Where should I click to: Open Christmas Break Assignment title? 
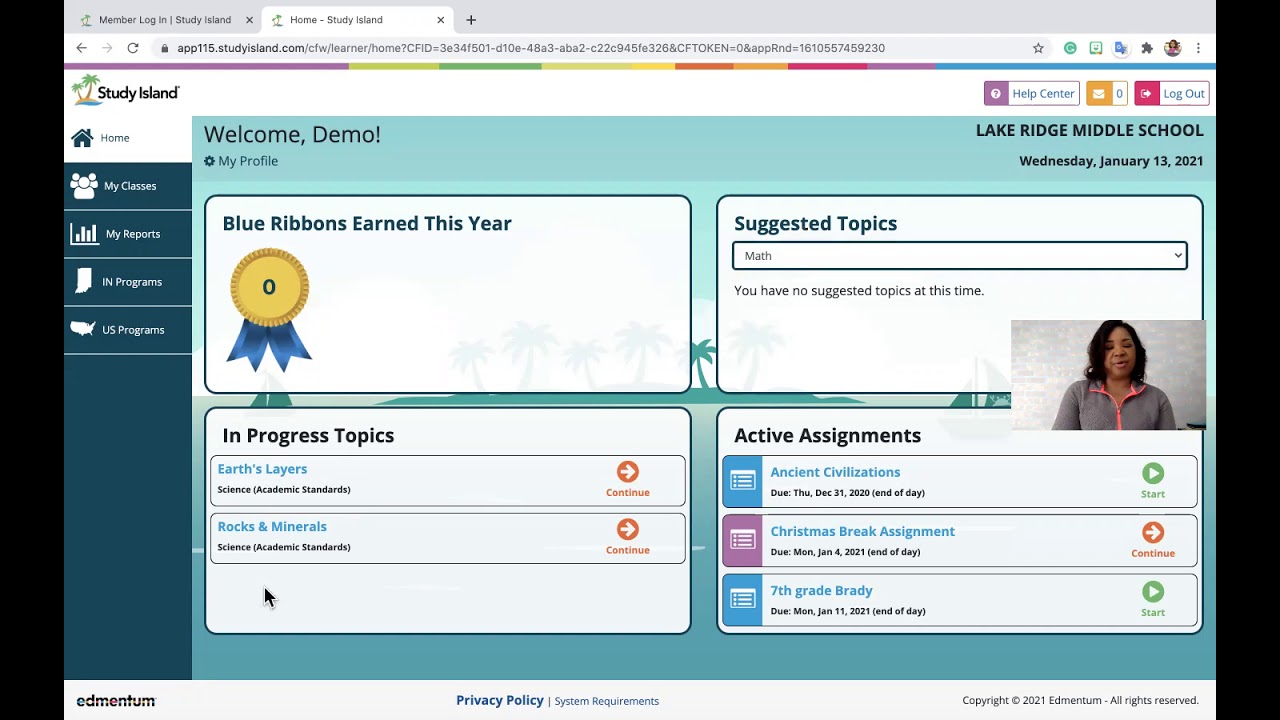pyautogui.click(x=862, y=531)
